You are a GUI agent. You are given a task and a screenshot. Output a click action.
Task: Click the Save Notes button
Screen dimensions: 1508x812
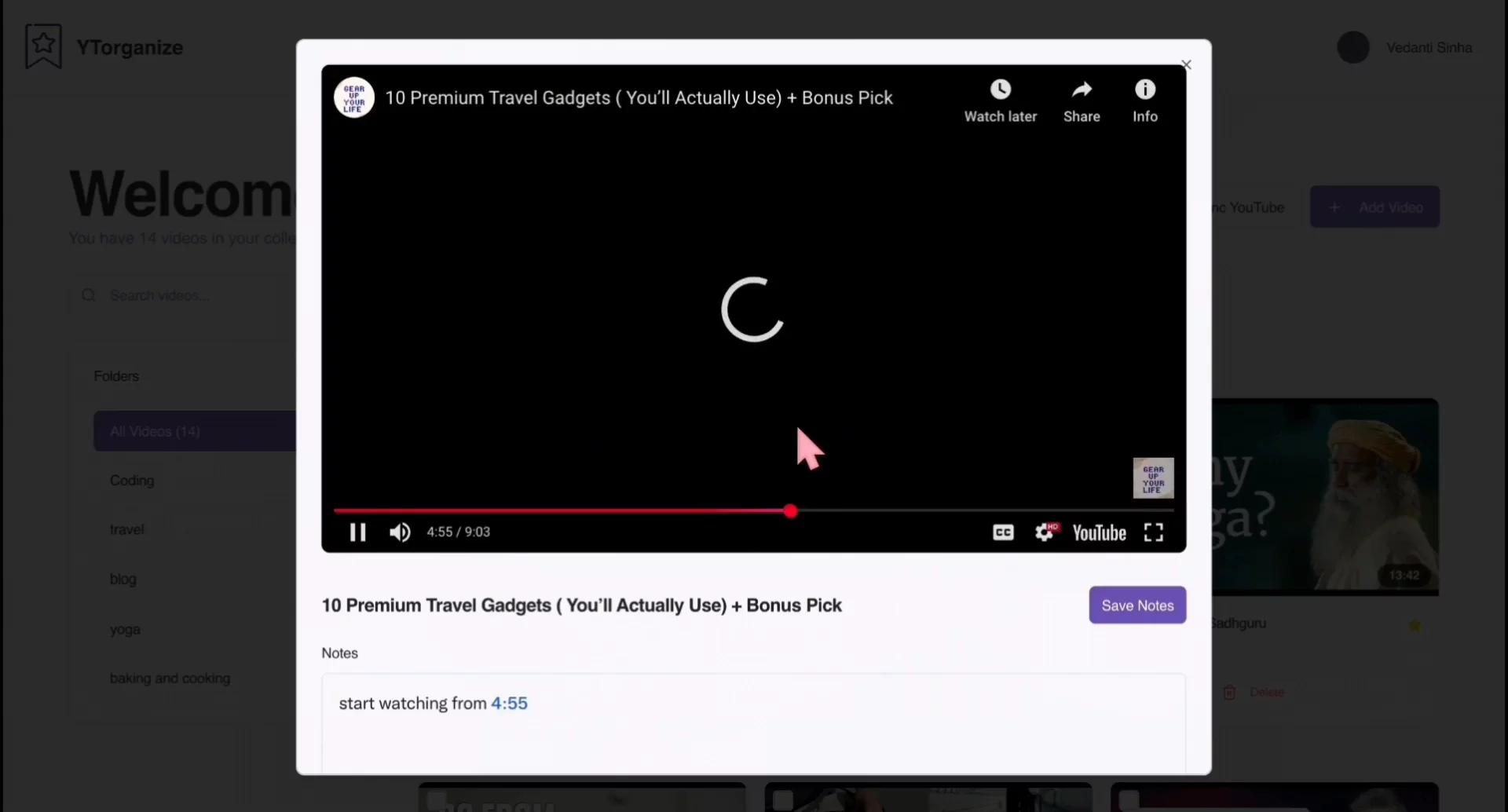tap(1137, 605)
